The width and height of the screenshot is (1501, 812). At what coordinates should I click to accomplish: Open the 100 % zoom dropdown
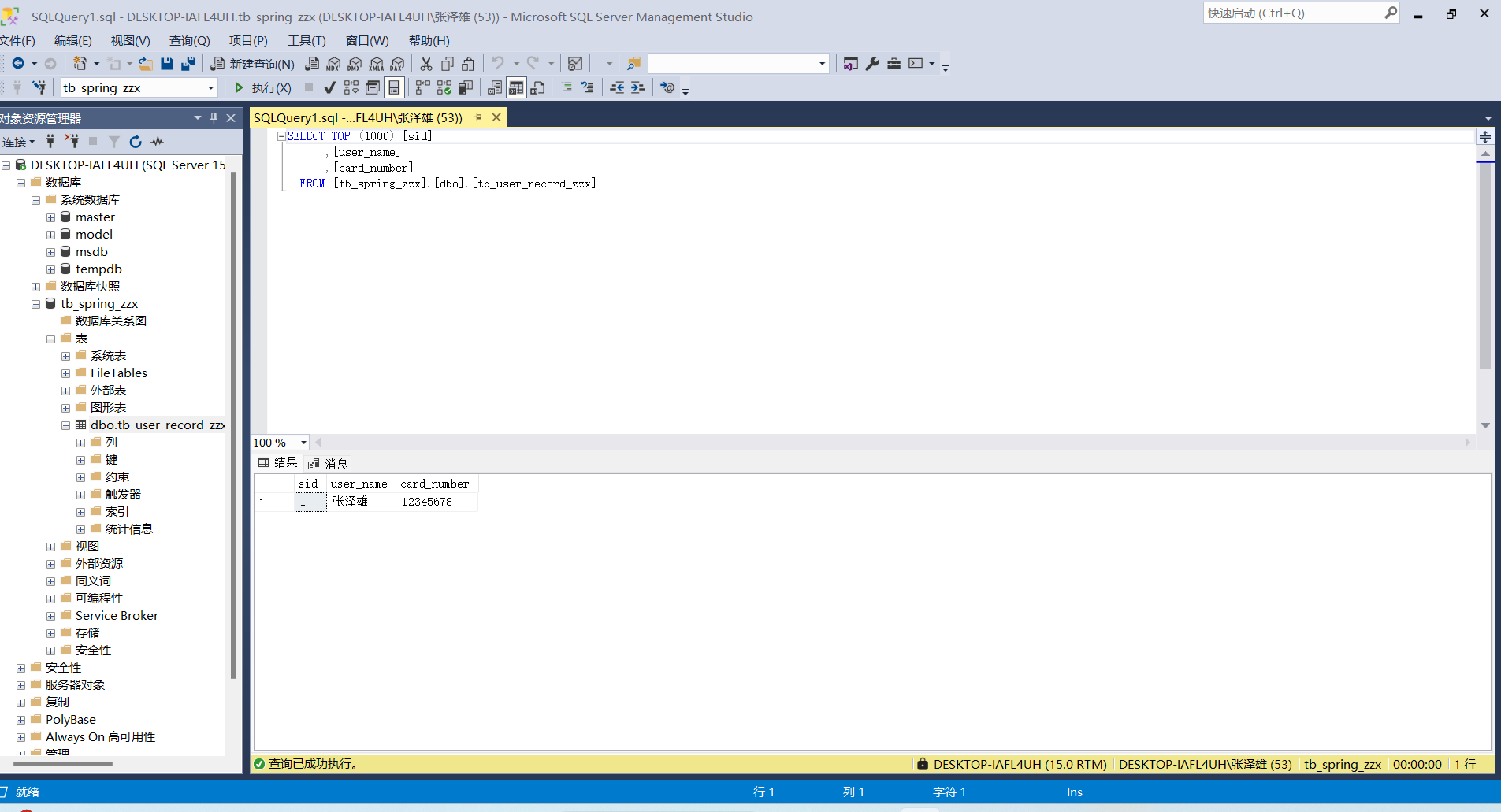pos(303,443)
